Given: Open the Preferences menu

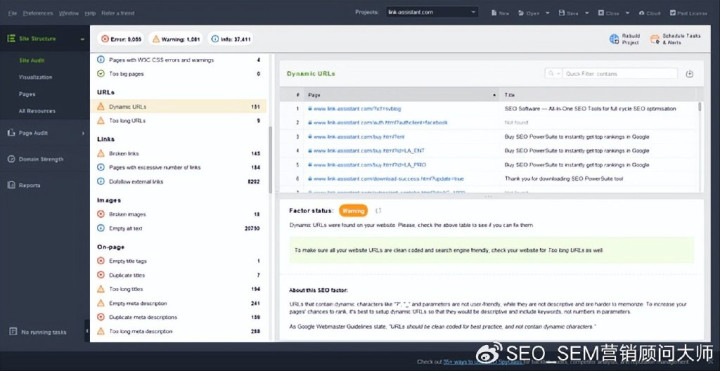Looking at the screenshot, I should (x=38, y=13).
